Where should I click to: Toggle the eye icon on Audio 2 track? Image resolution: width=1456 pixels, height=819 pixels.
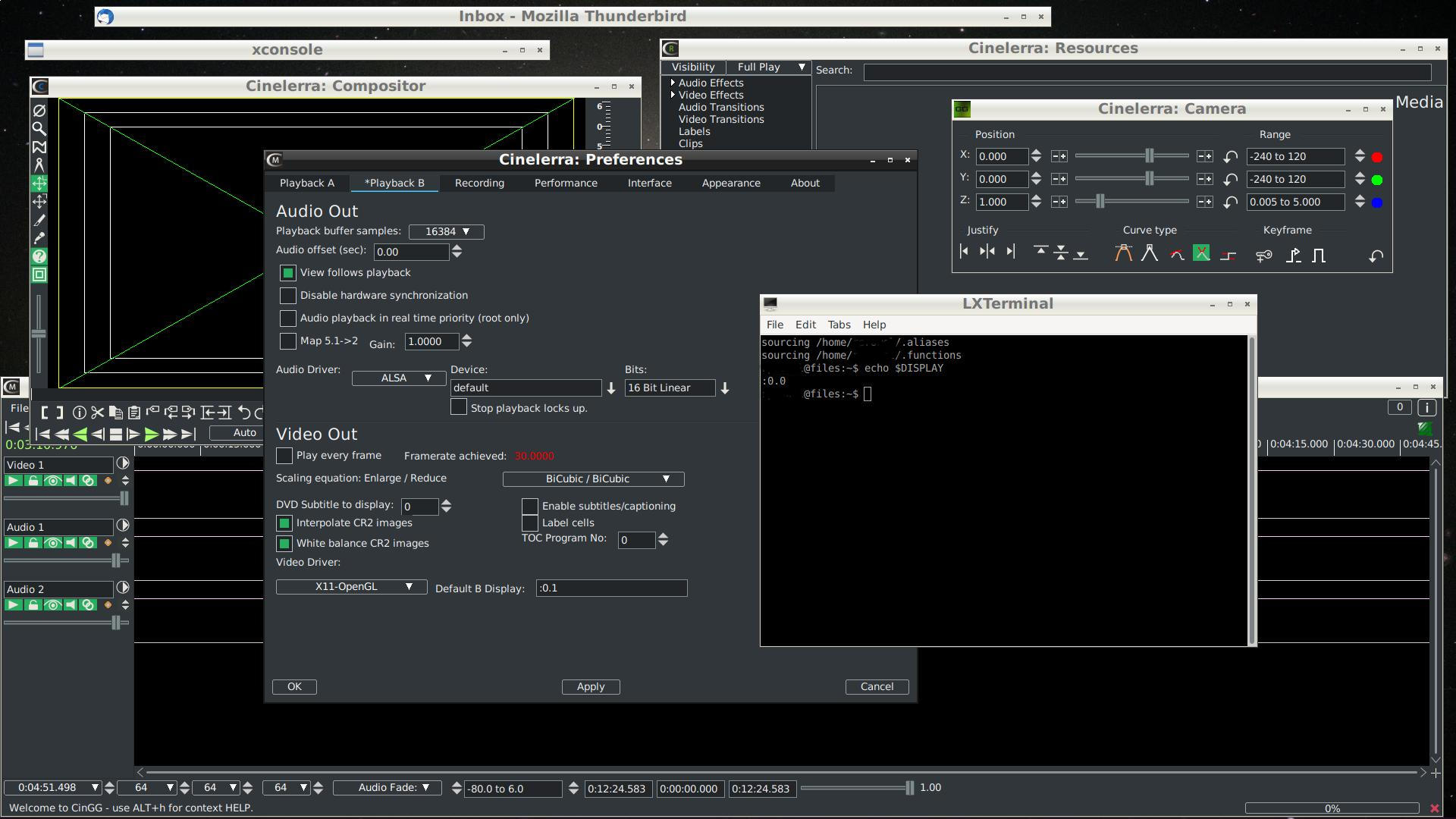point(52,605)
